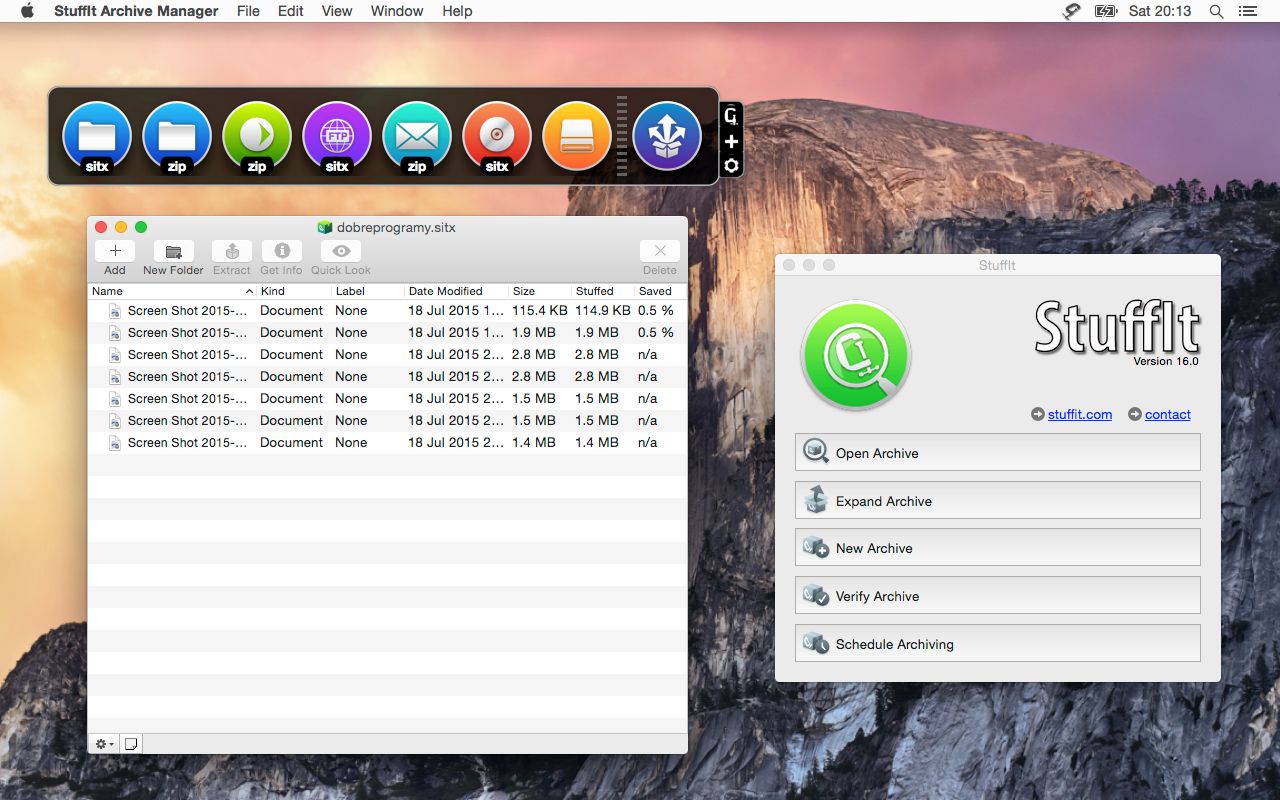Open the stuffit.com link

(x=1080, y=414)
